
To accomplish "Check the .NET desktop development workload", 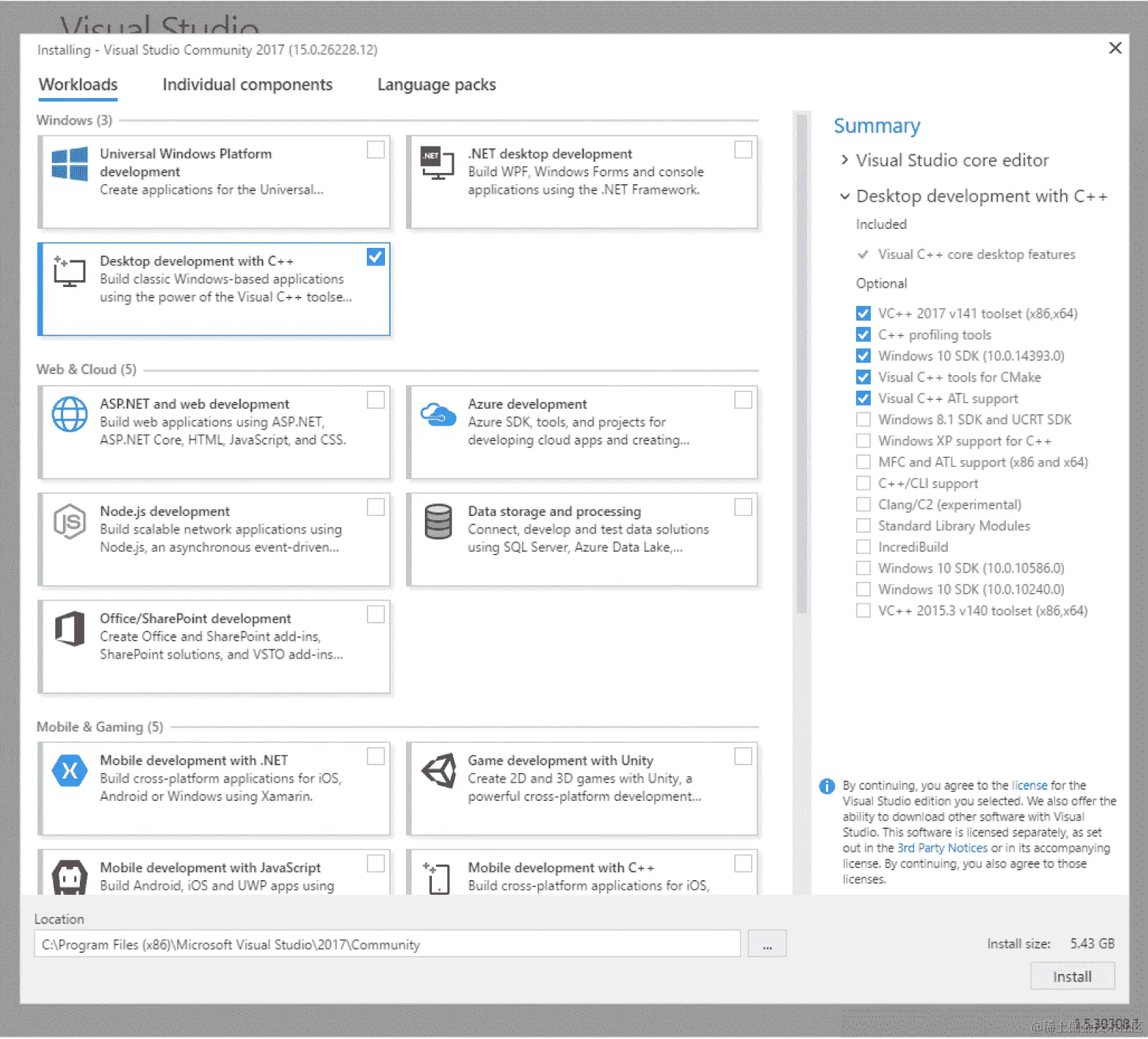I will 743,150.
